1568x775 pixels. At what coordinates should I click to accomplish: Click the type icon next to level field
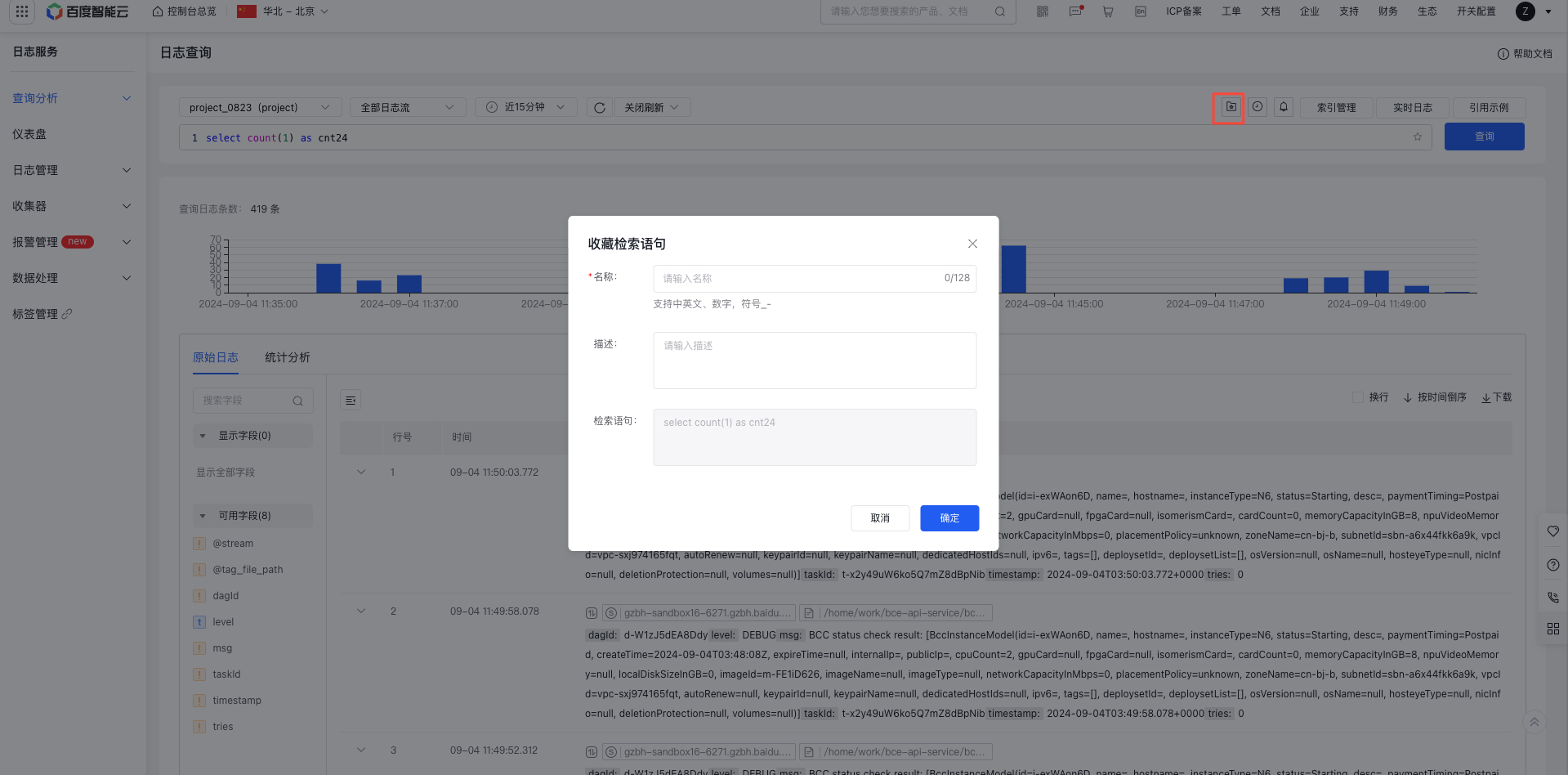(x=199, y=622)
